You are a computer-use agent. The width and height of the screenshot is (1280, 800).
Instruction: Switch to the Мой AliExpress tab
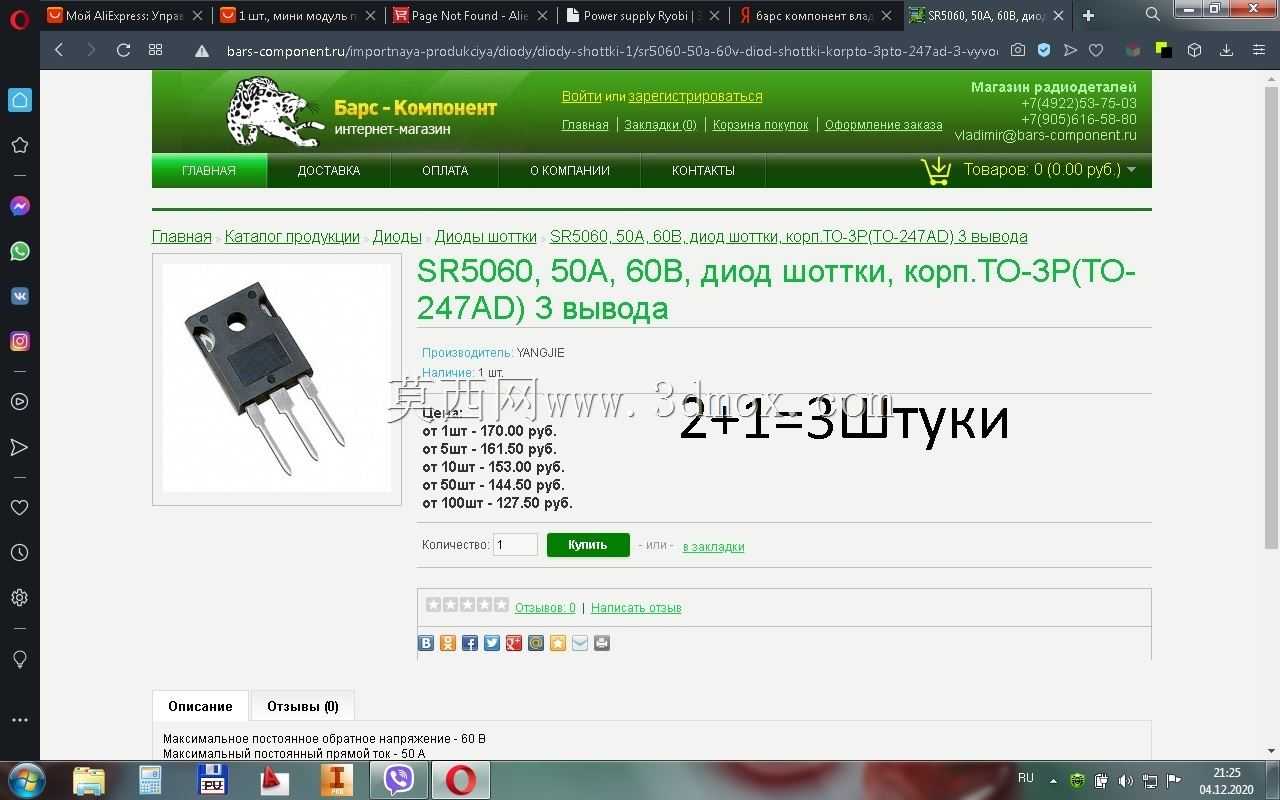pyautogui.click(x=125, y=15)
